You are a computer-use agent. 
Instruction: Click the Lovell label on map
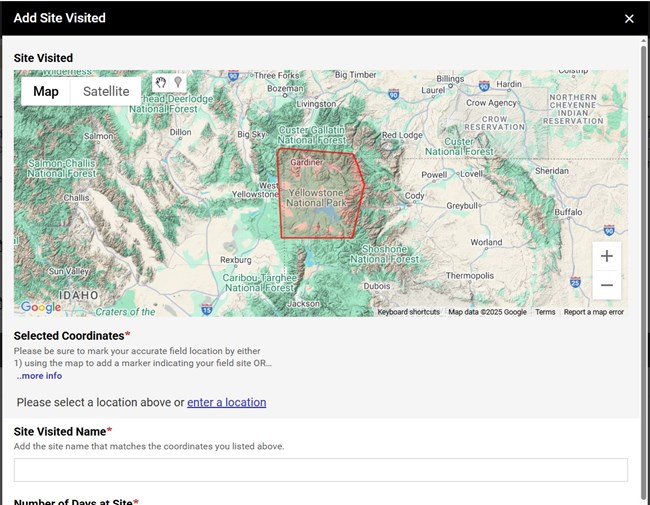[471, 174]
